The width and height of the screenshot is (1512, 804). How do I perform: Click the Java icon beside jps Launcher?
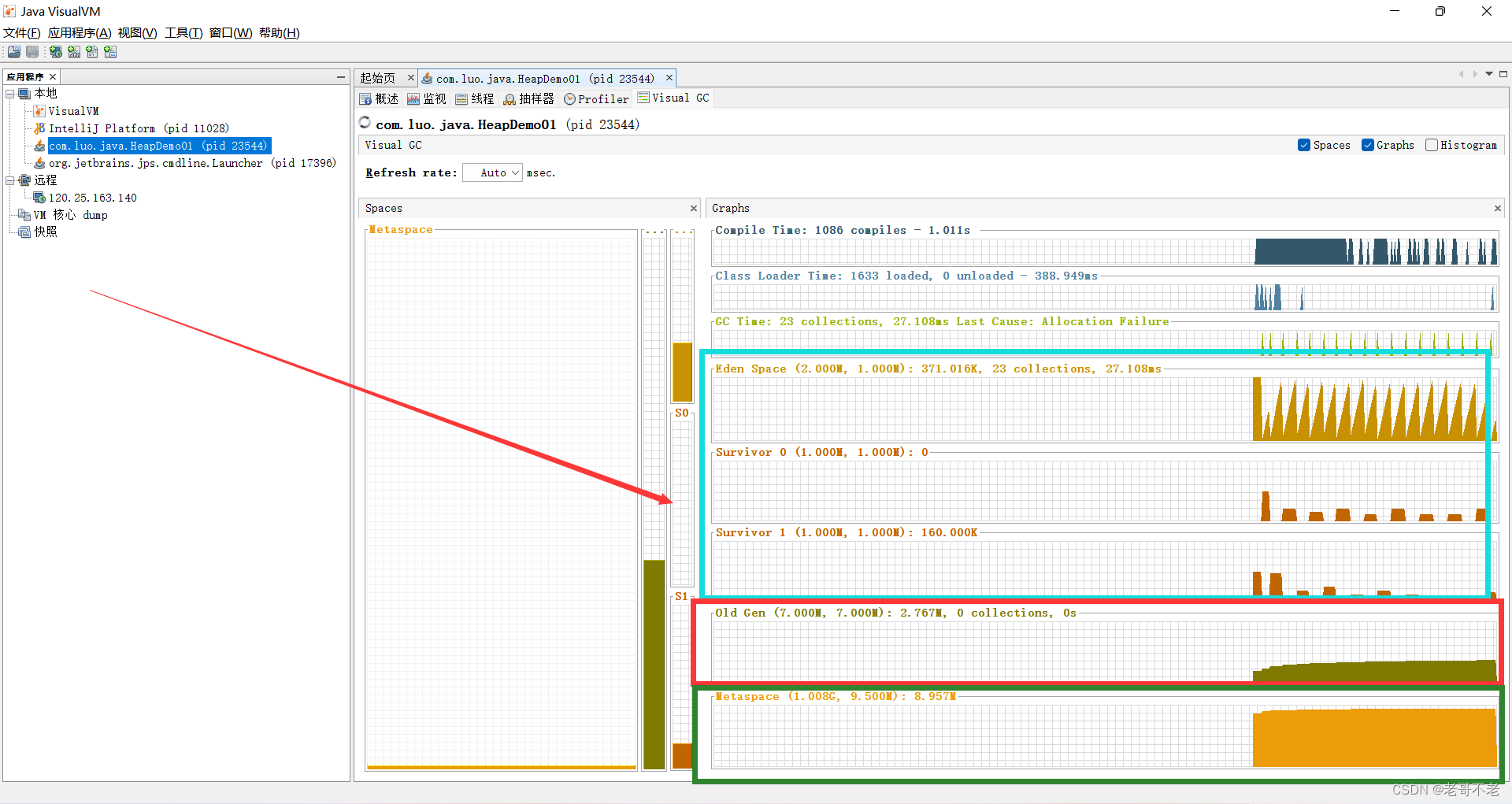coord(39,163)
